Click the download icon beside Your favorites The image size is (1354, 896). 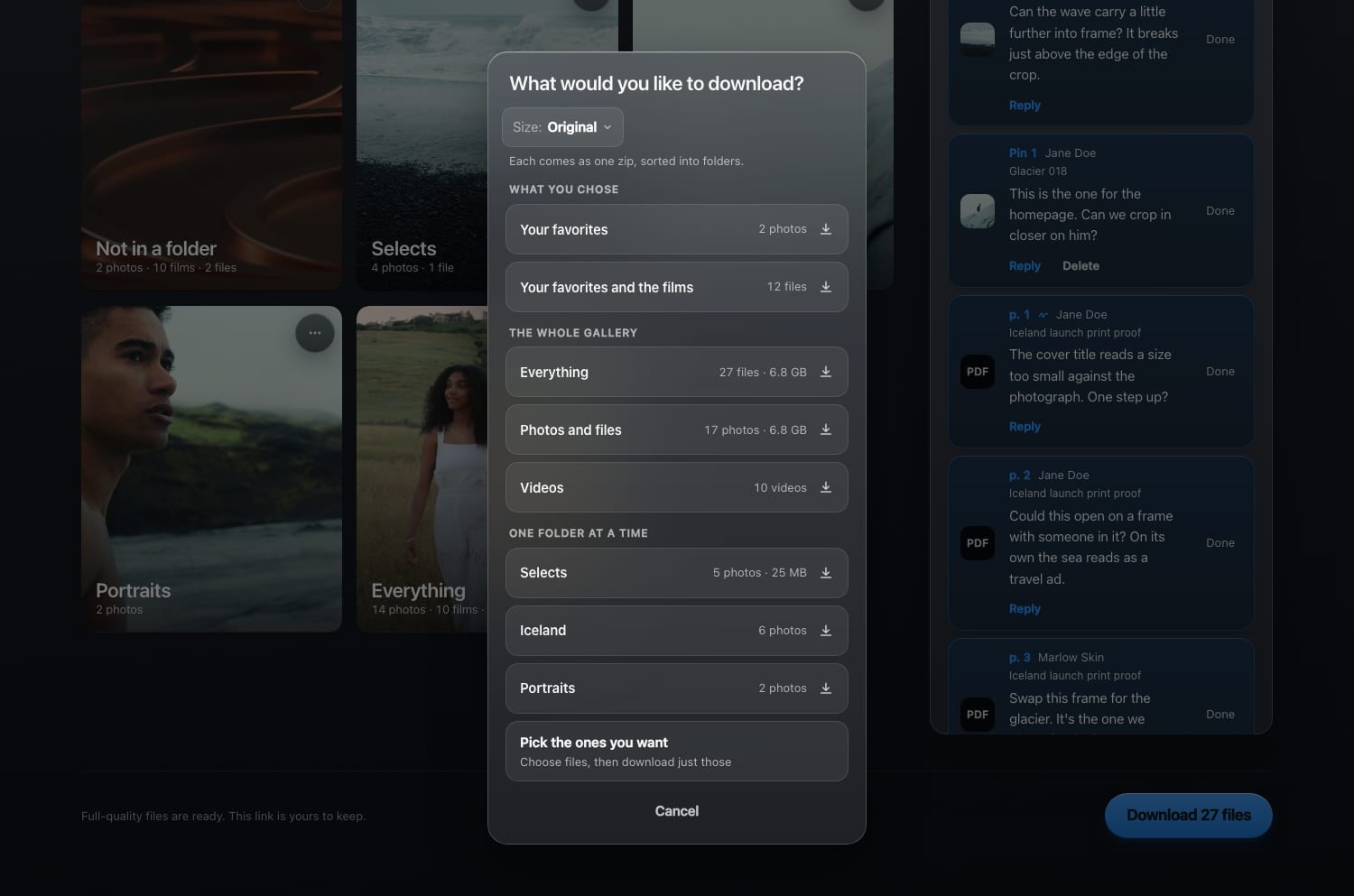tap(826, 229)
